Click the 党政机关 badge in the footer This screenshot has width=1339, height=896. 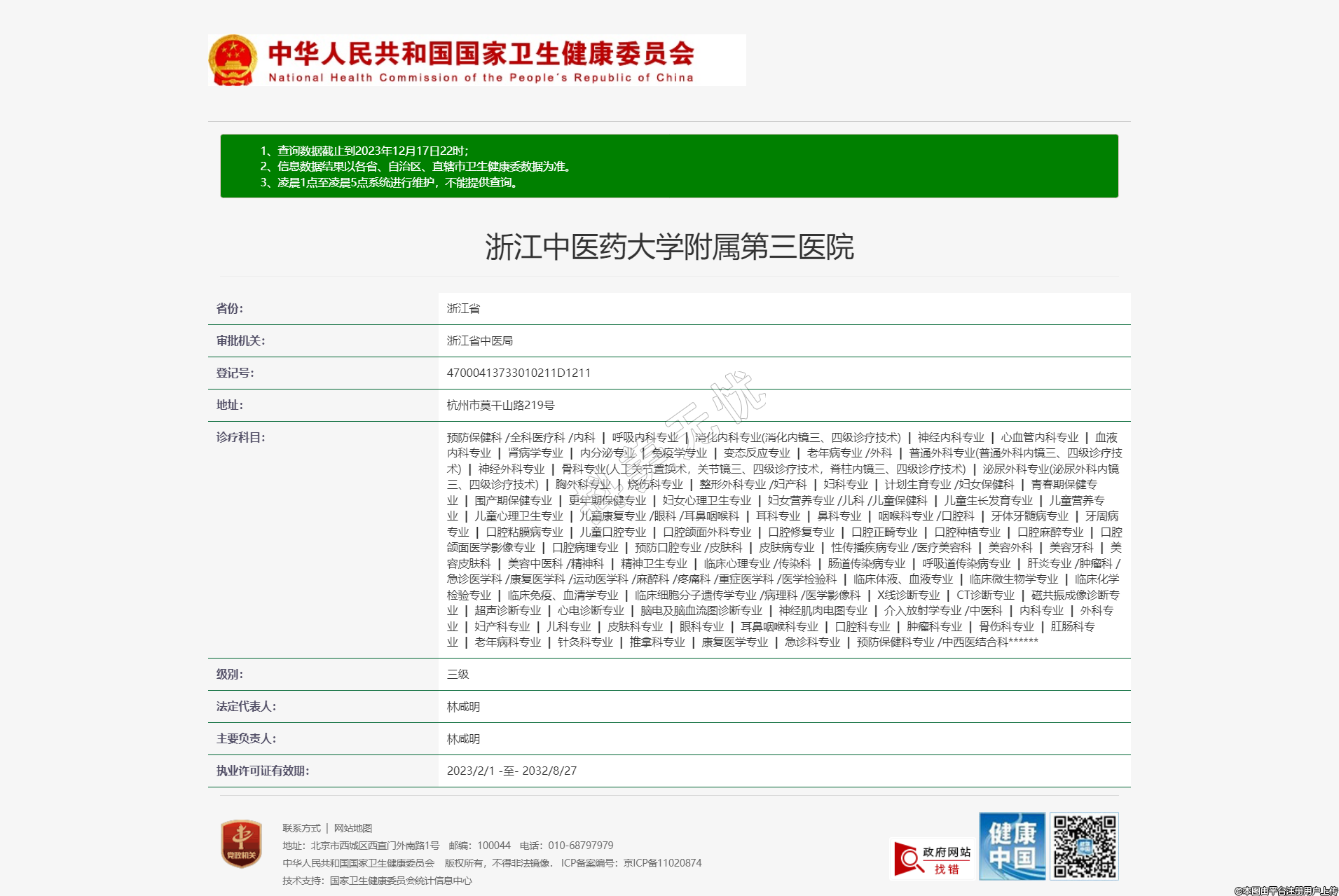[241, 843]
